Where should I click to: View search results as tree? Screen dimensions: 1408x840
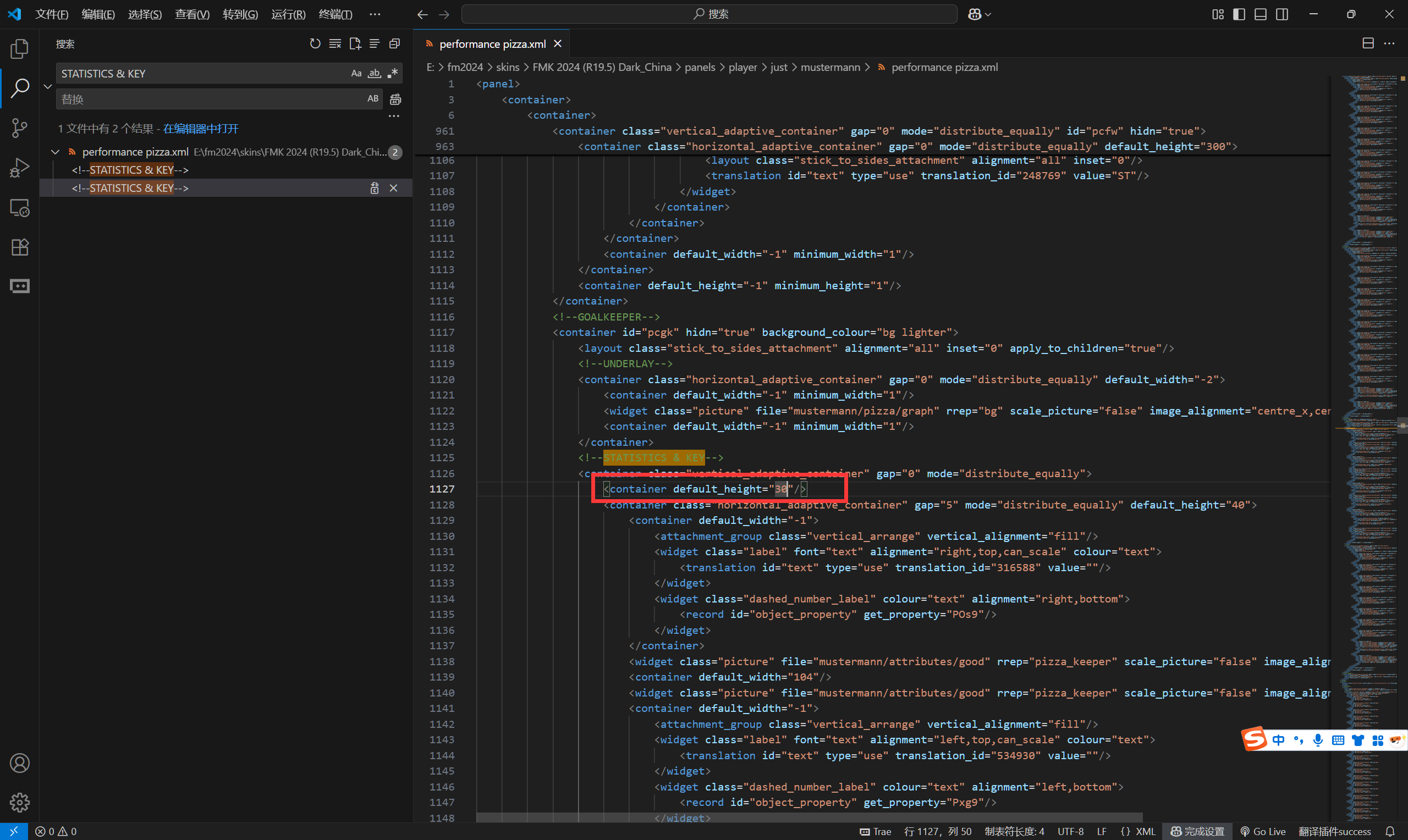pyautogui.click(x=375, y=43)
